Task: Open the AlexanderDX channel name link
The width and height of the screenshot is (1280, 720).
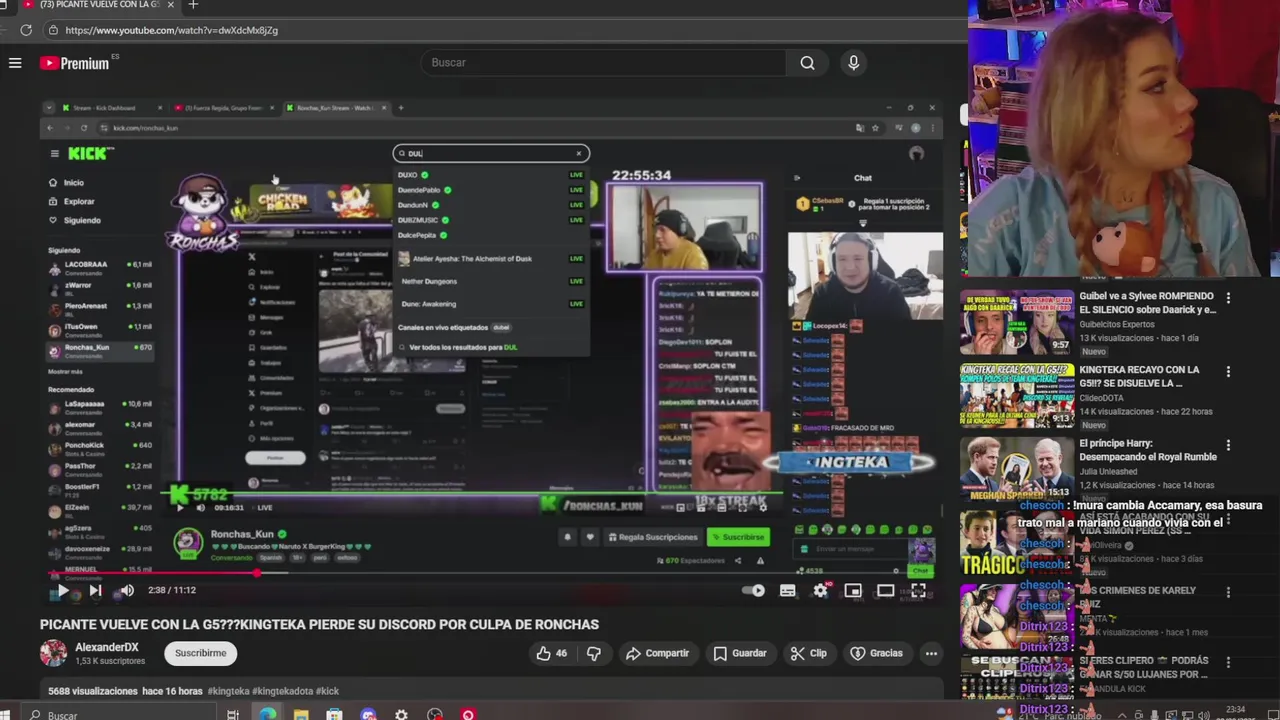Action: (x=106, y=648)
